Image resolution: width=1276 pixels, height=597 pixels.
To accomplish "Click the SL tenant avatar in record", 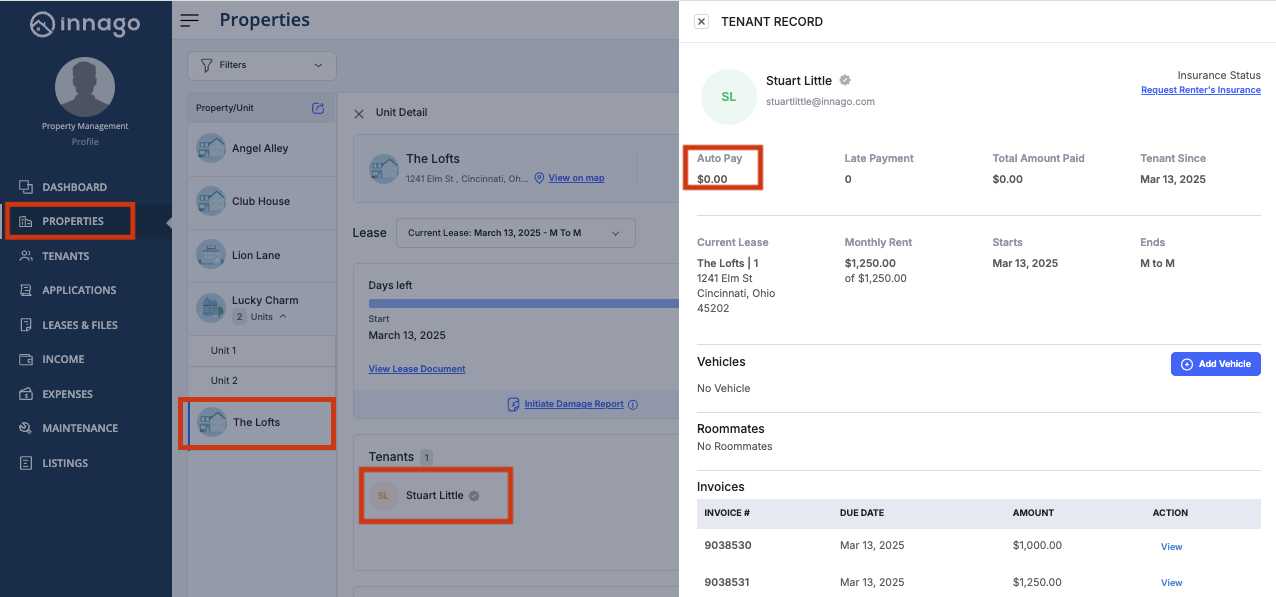I will 729,97.
